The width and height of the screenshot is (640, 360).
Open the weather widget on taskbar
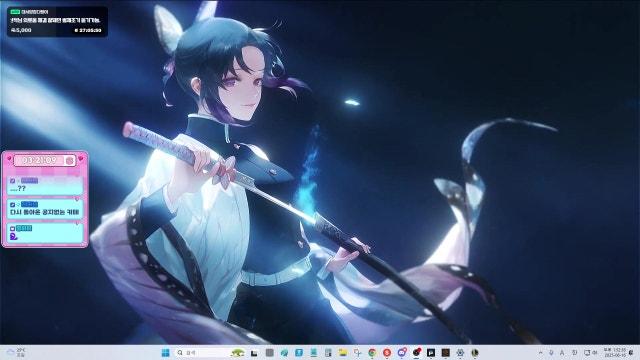coord(16,353)
